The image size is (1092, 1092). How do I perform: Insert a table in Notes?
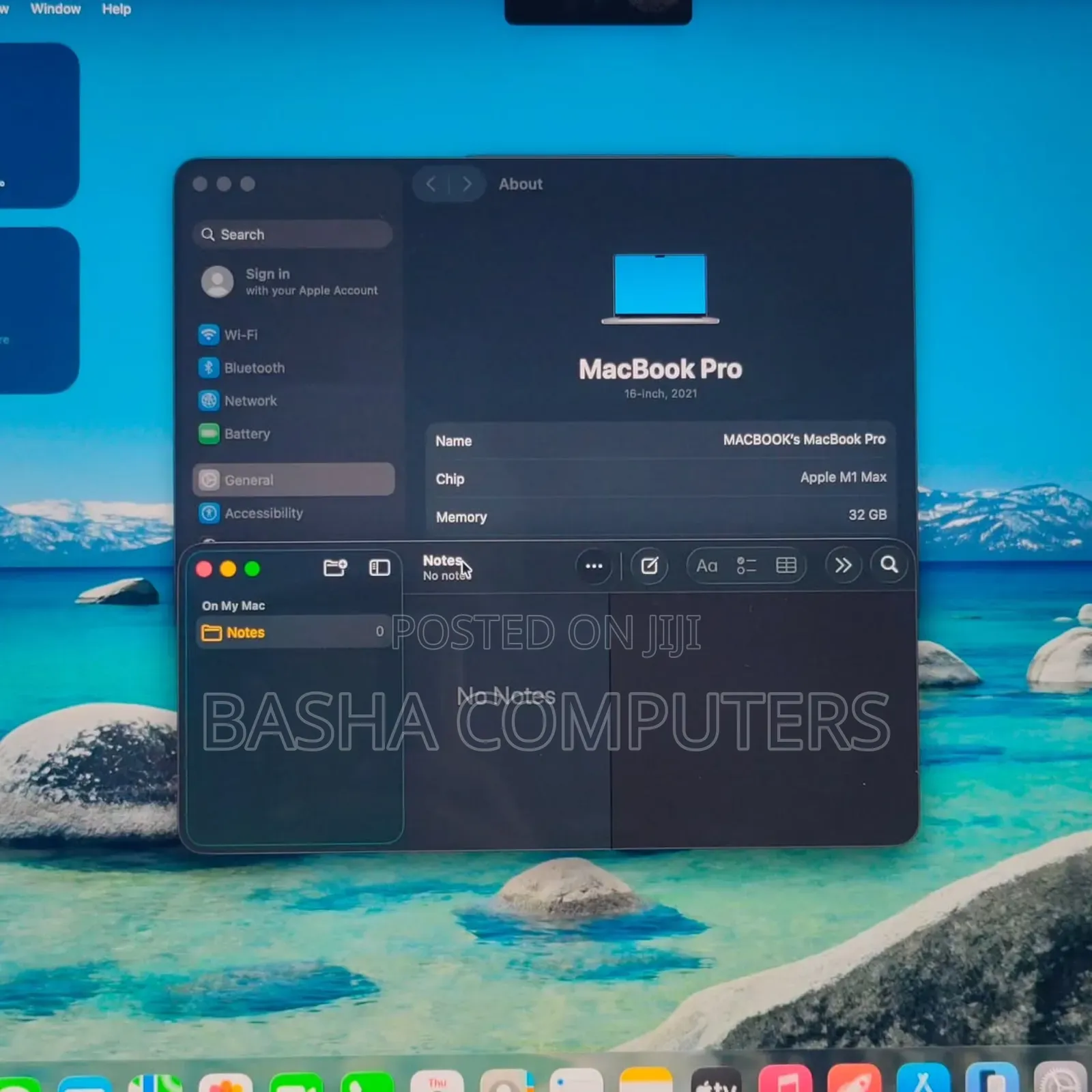786,566
